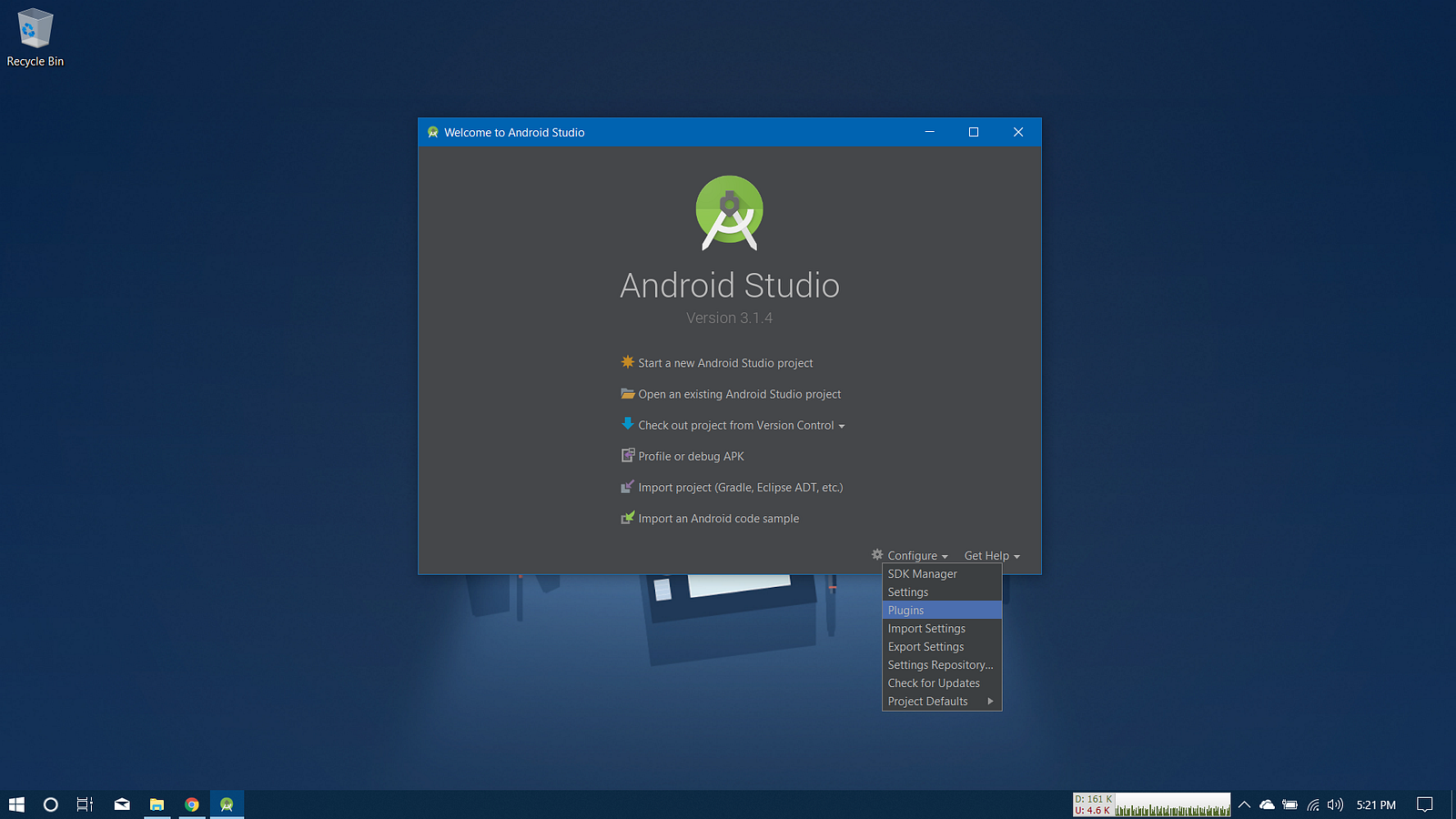
Task: Select Import project (Gradle, Eclipse ADT, etc.)
Action: click(741, 487)
